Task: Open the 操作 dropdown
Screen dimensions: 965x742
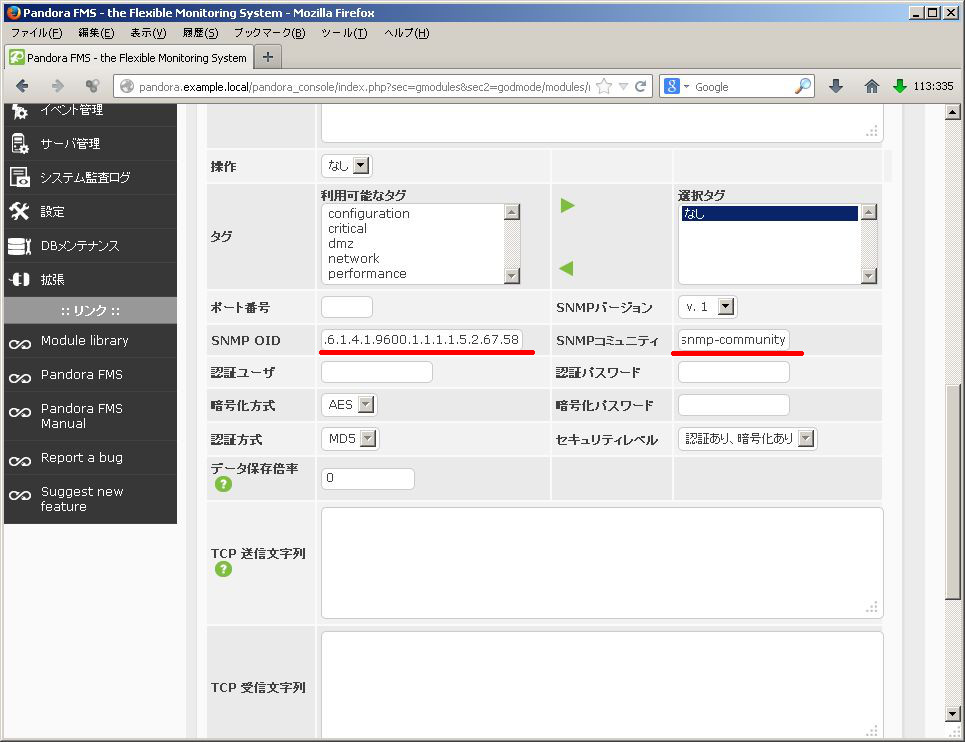Action: coord(346,166)
